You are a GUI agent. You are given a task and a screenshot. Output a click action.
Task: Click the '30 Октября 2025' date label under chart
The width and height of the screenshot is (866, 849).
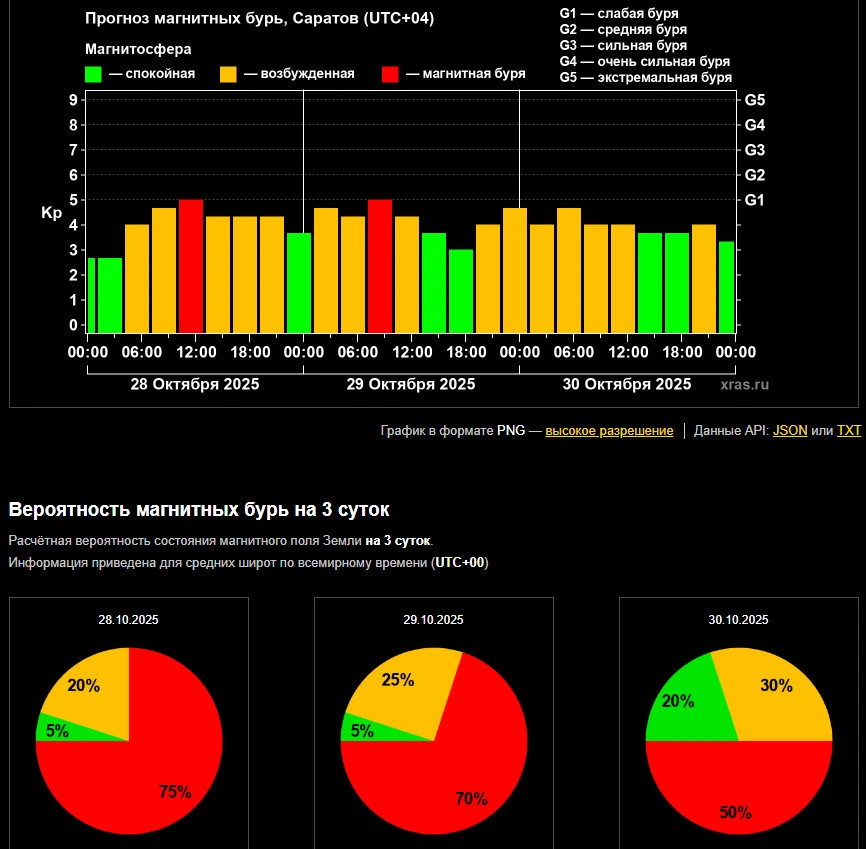[627, 384]
